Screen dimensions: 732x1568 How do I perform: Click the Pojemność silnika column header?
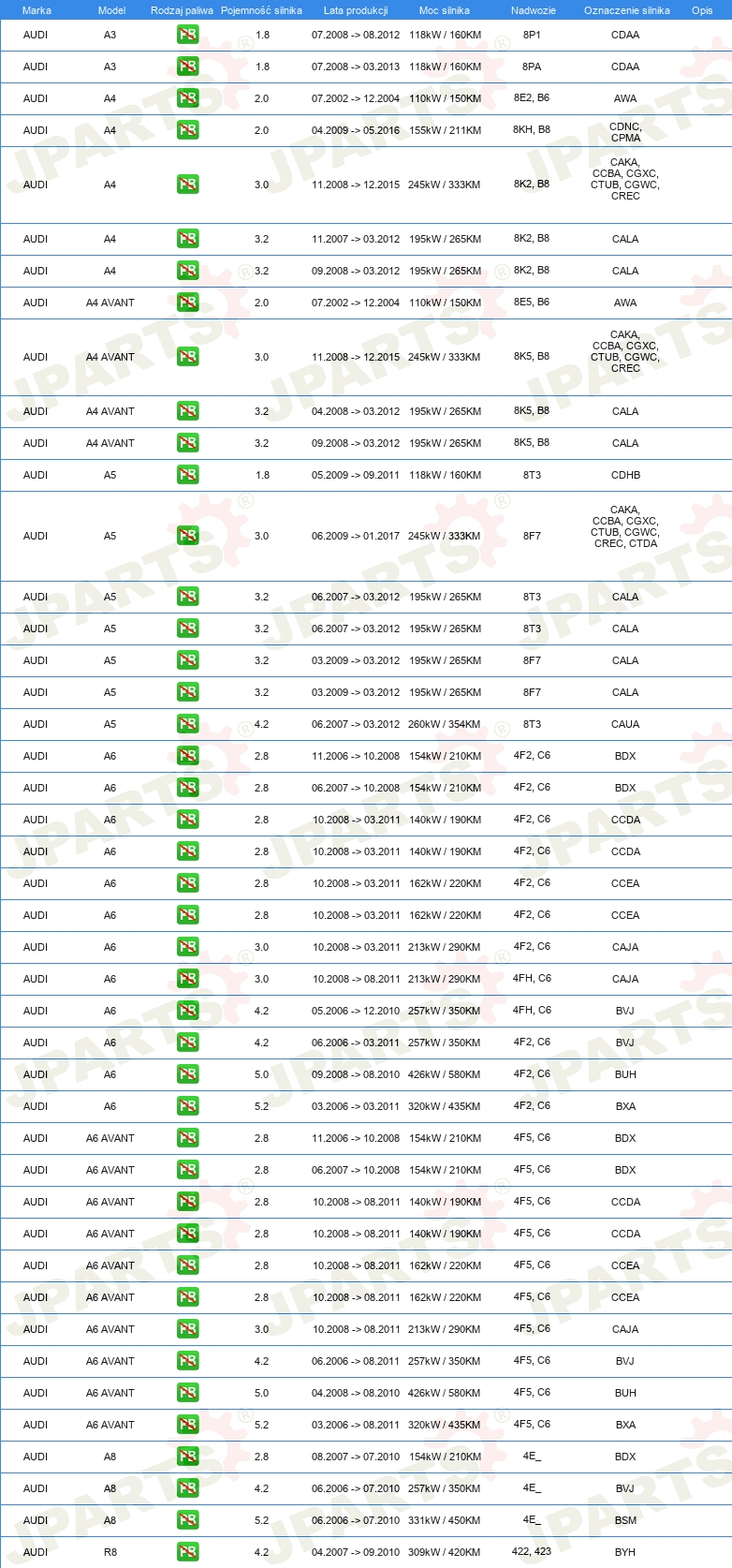point(261,10)
